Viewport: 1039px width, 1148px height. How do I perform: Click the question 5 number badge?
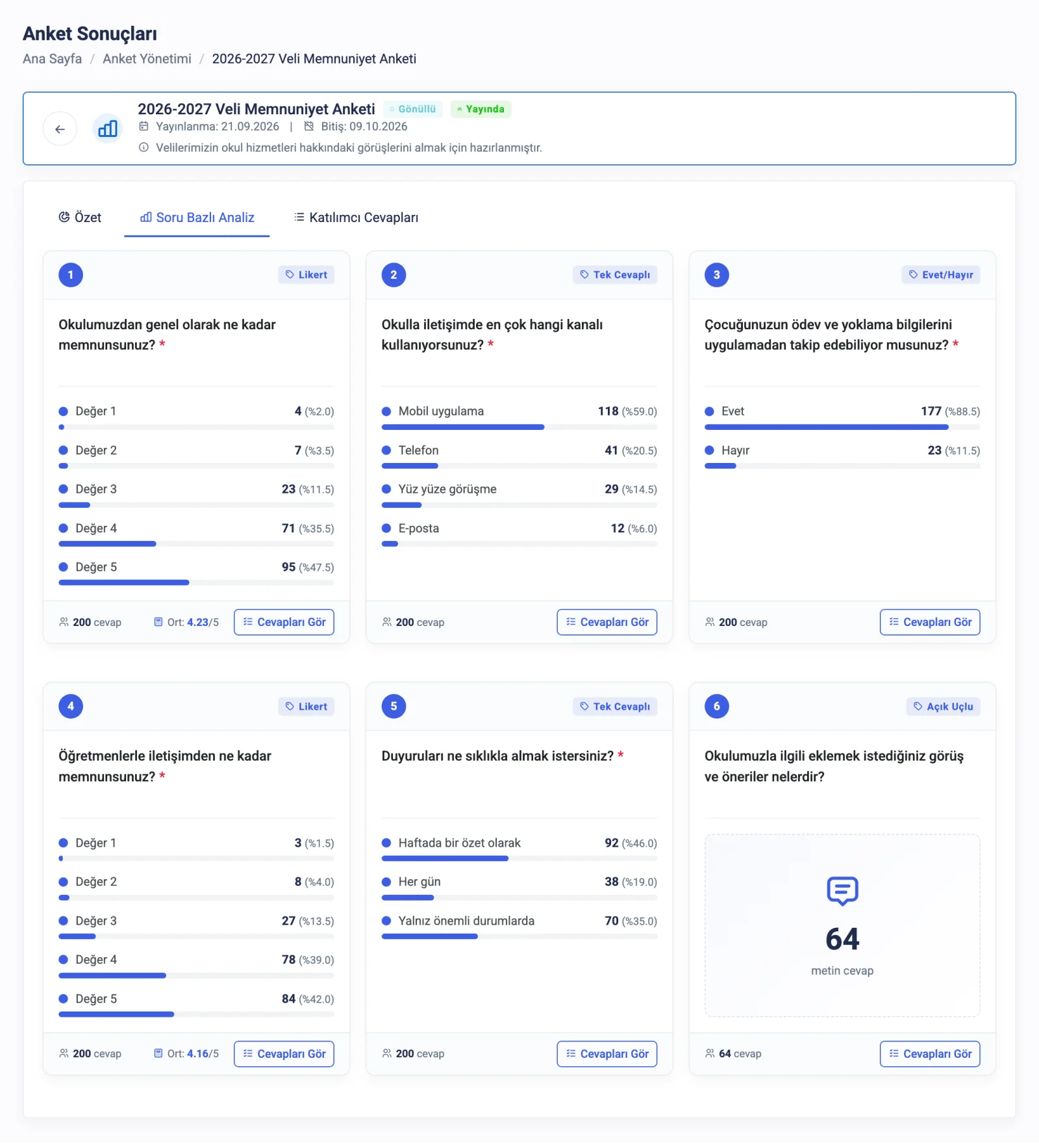394,706
